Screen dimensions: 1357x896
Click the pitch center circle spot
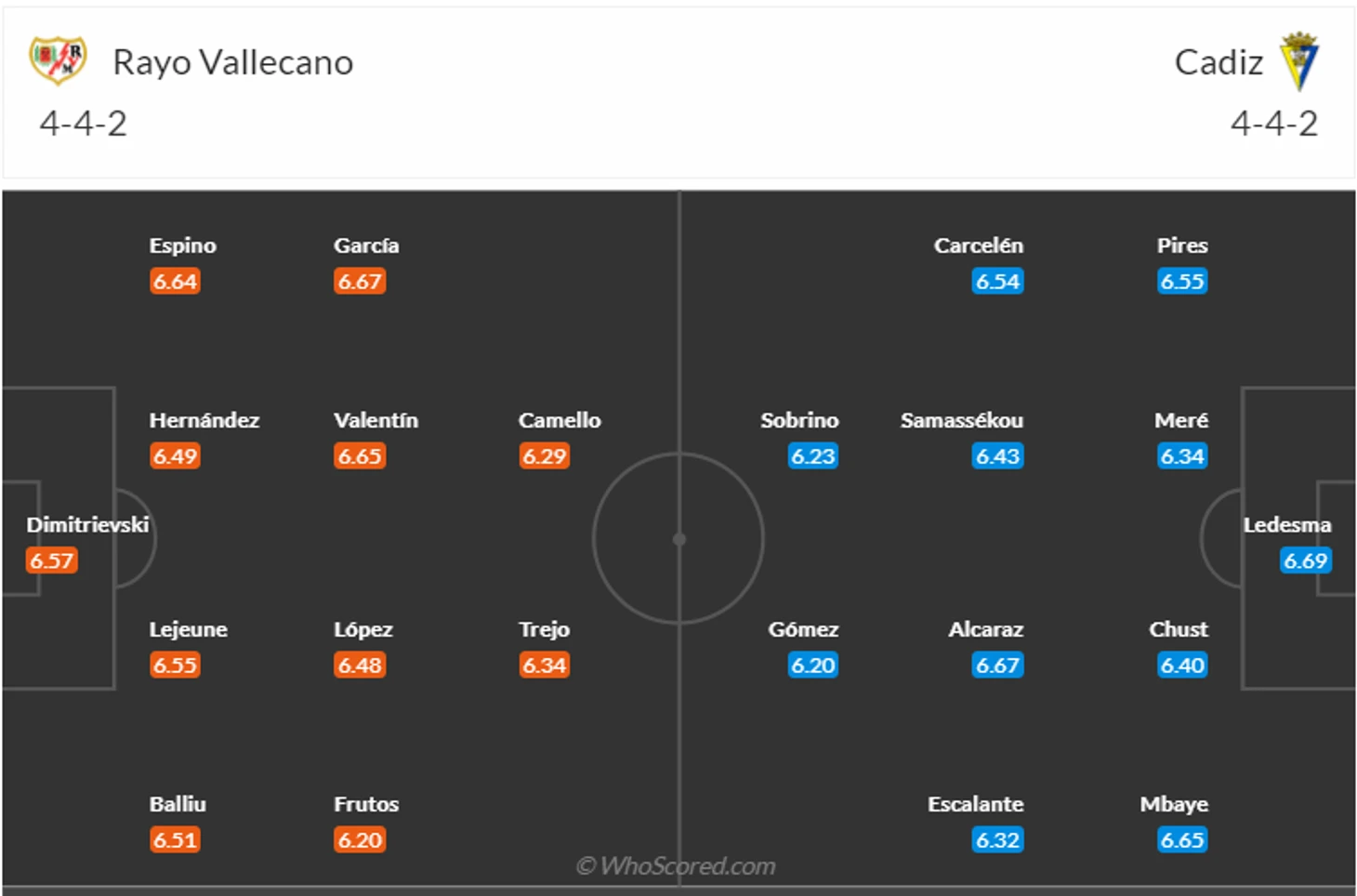point(678,539)
